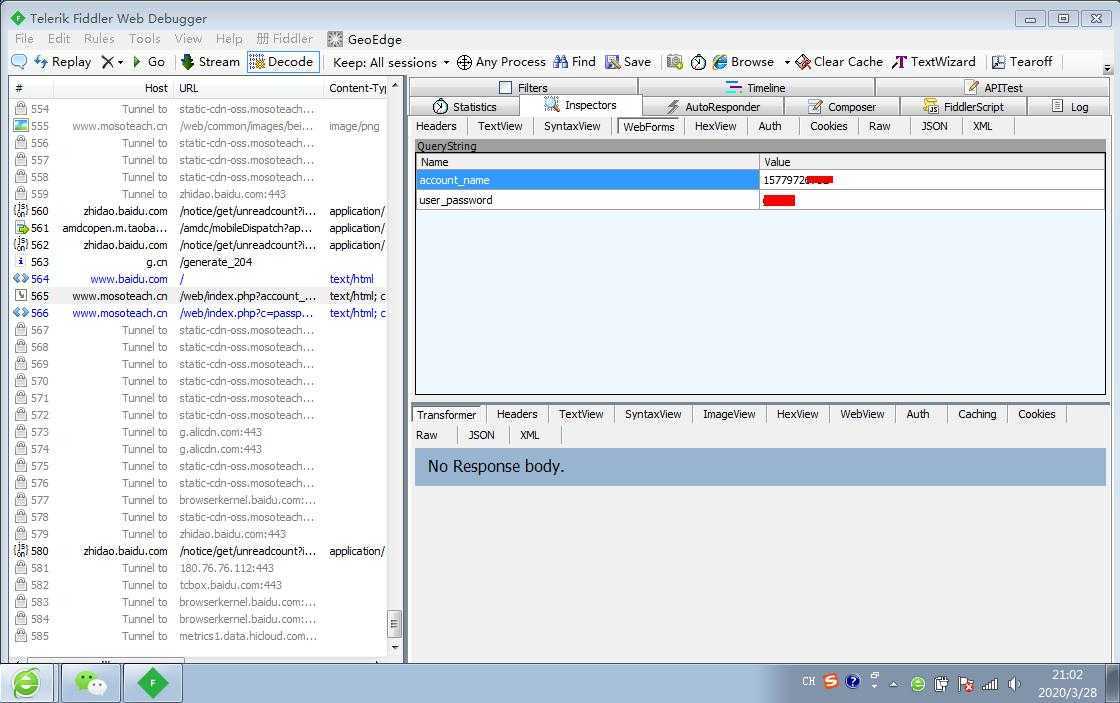
Task: Select the response WebView tab
Action: 862,414
